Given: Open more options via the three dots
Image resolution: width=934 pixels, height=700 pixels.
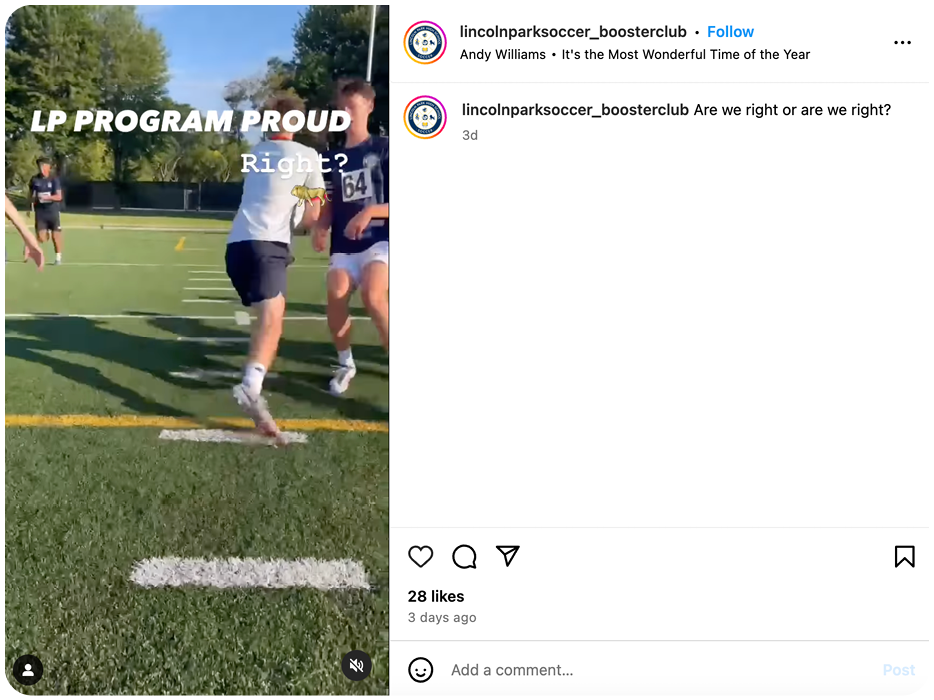Looking at the screenshot, I should 902,42.
